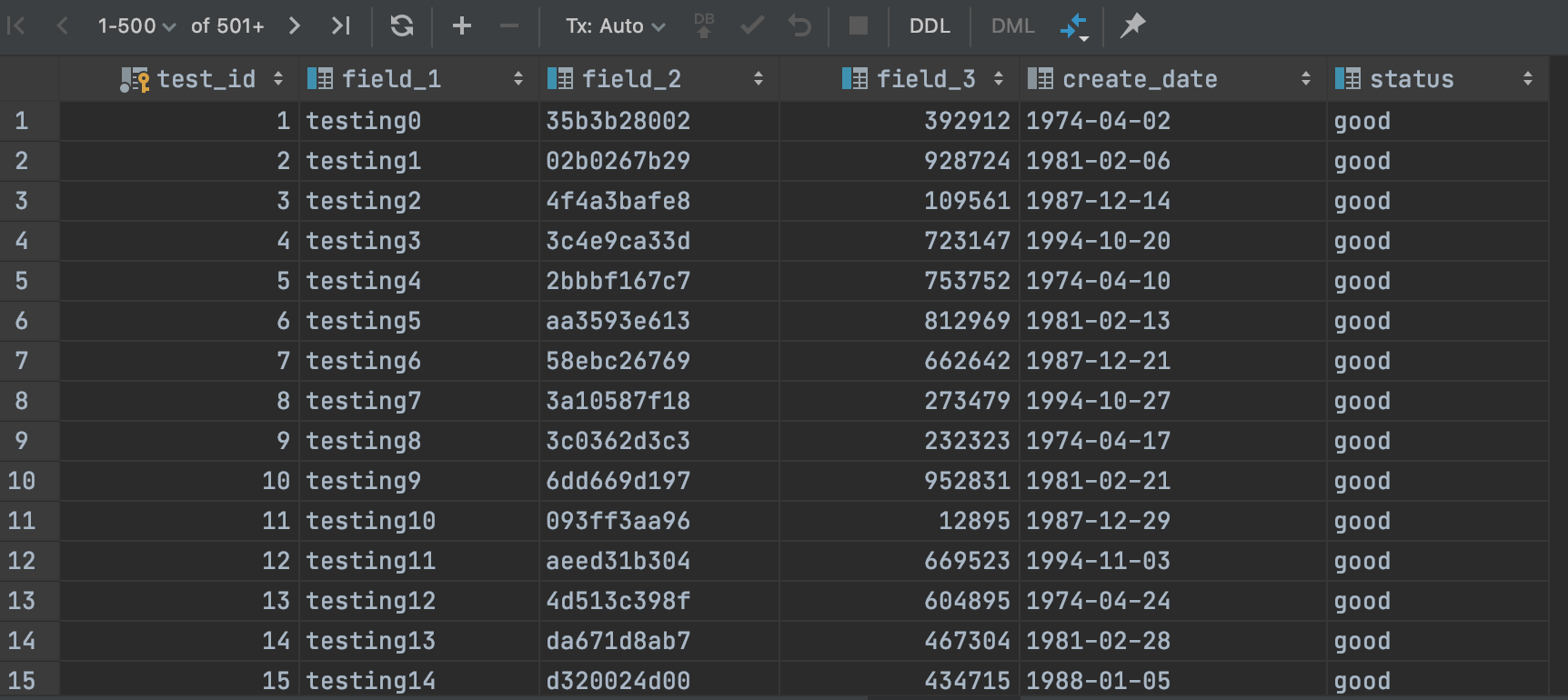Image resolution: width=1568 pixels, height=700 pixels.
Task: Submit changes to DB icon
Action: [x=704, y=25]
